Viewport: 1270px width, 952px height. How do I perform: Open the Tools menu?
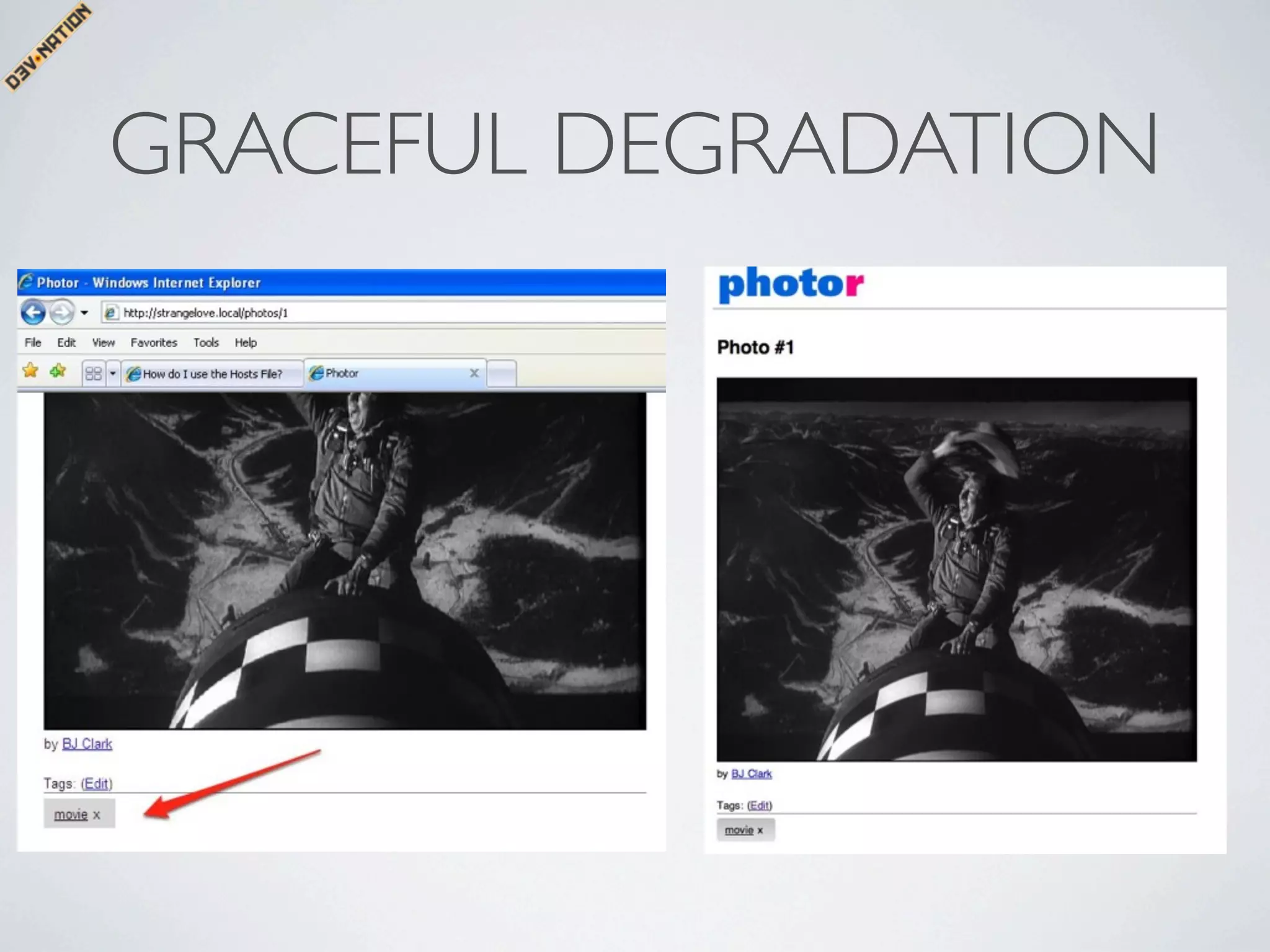(206, 343)
